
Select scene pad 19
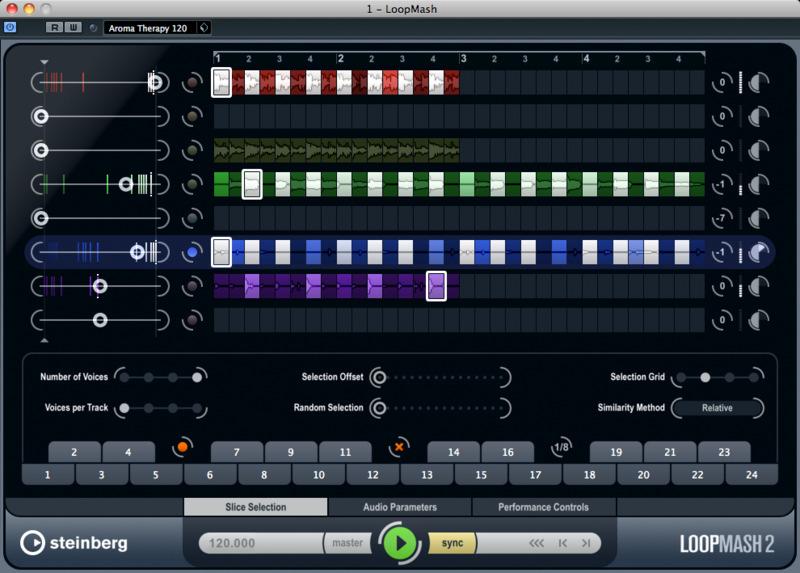coord(616,452)
